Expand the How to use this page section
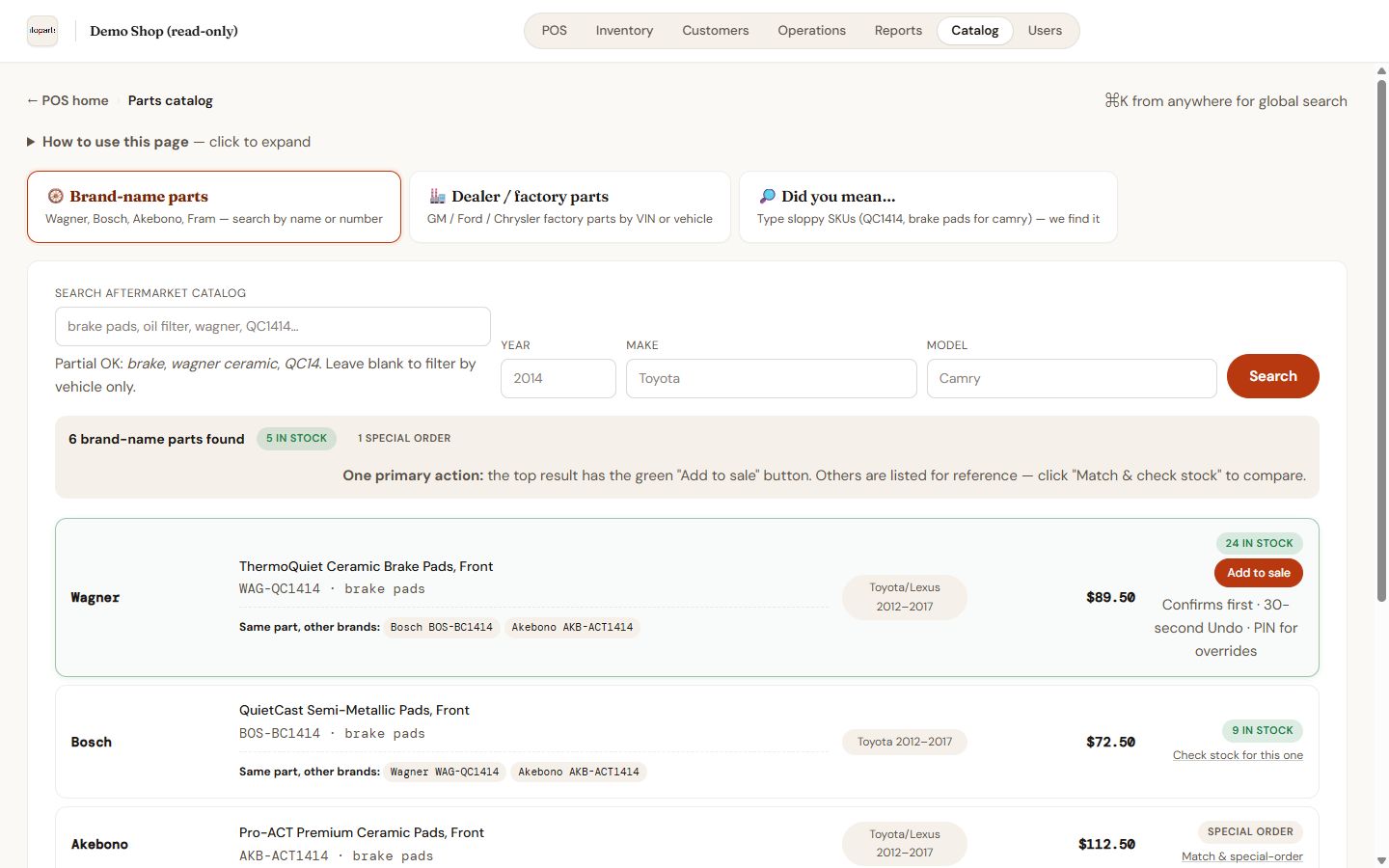 pyautogui.click(x=169, y=142)
